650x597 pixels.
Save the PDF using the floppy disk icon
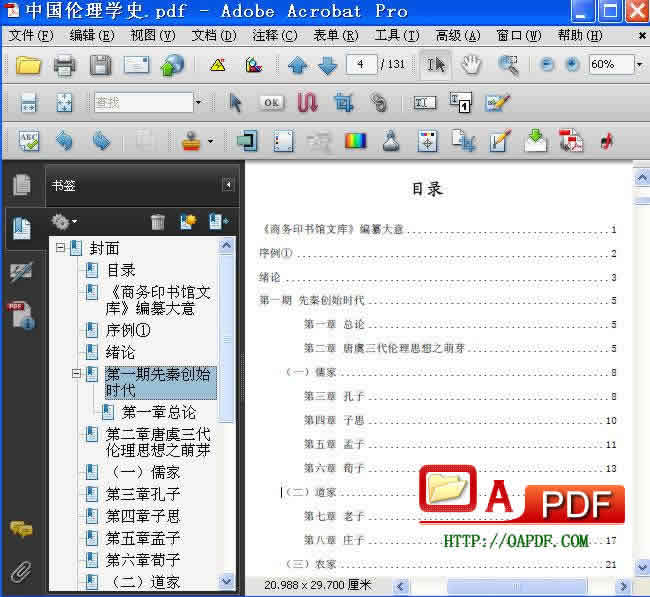[x=100, y=66]
